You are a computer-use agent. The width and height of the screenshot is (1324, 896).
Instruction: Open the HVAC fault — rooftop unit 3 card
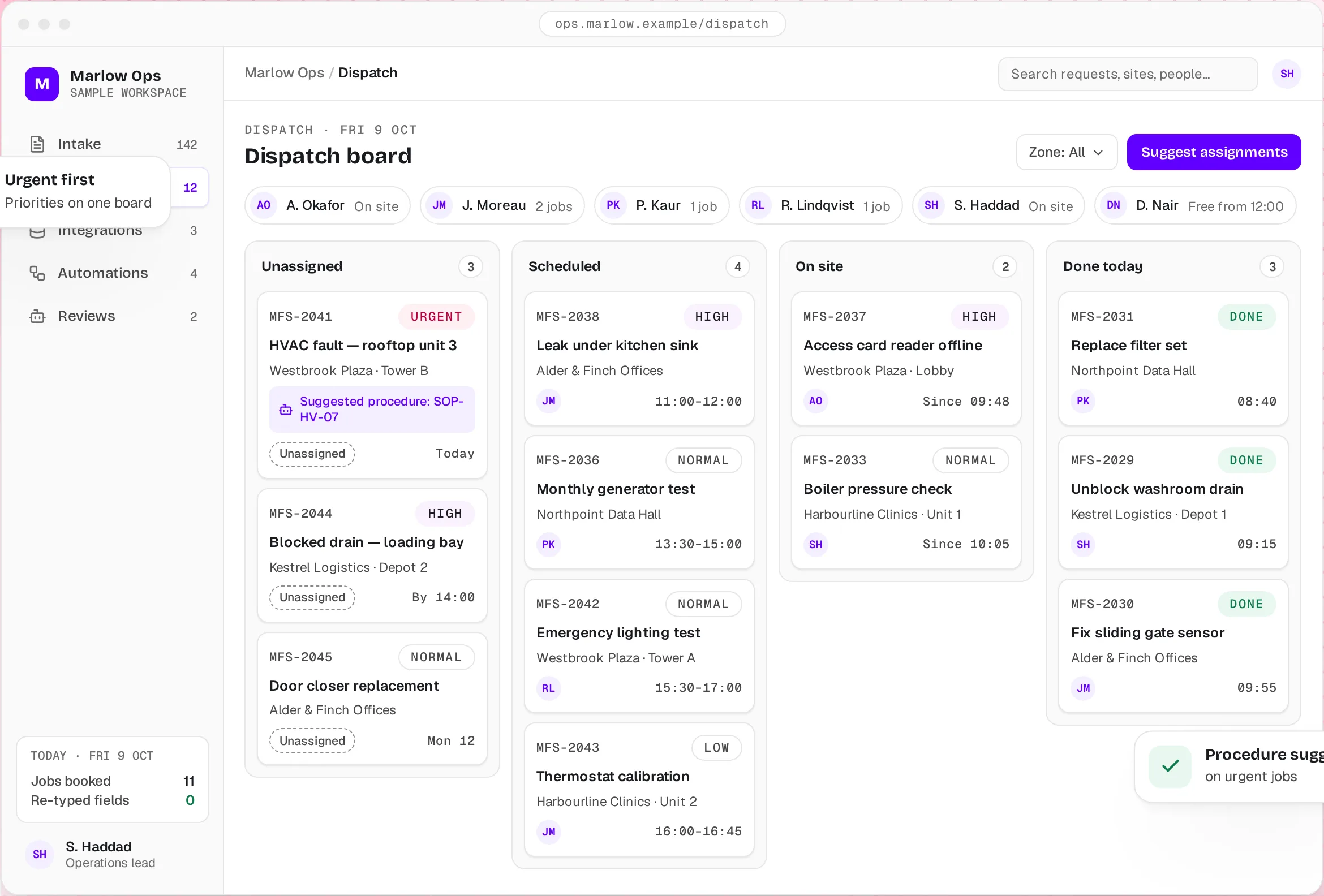coord(372,386)
